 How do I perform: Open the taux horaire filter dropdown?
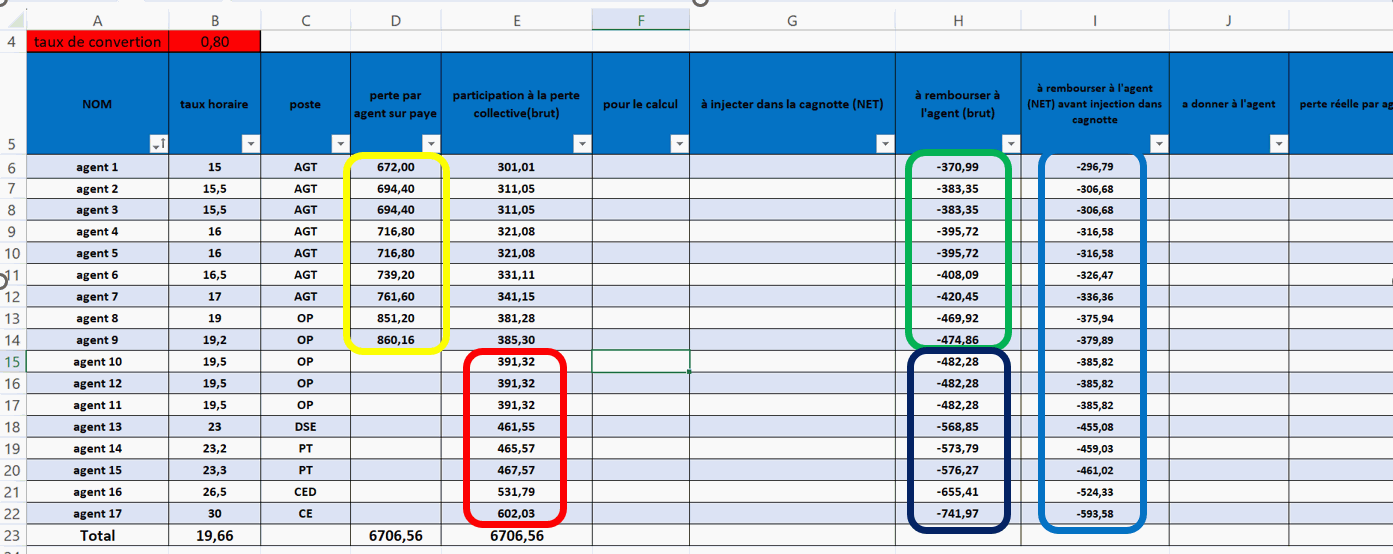(x=250, y=144)
